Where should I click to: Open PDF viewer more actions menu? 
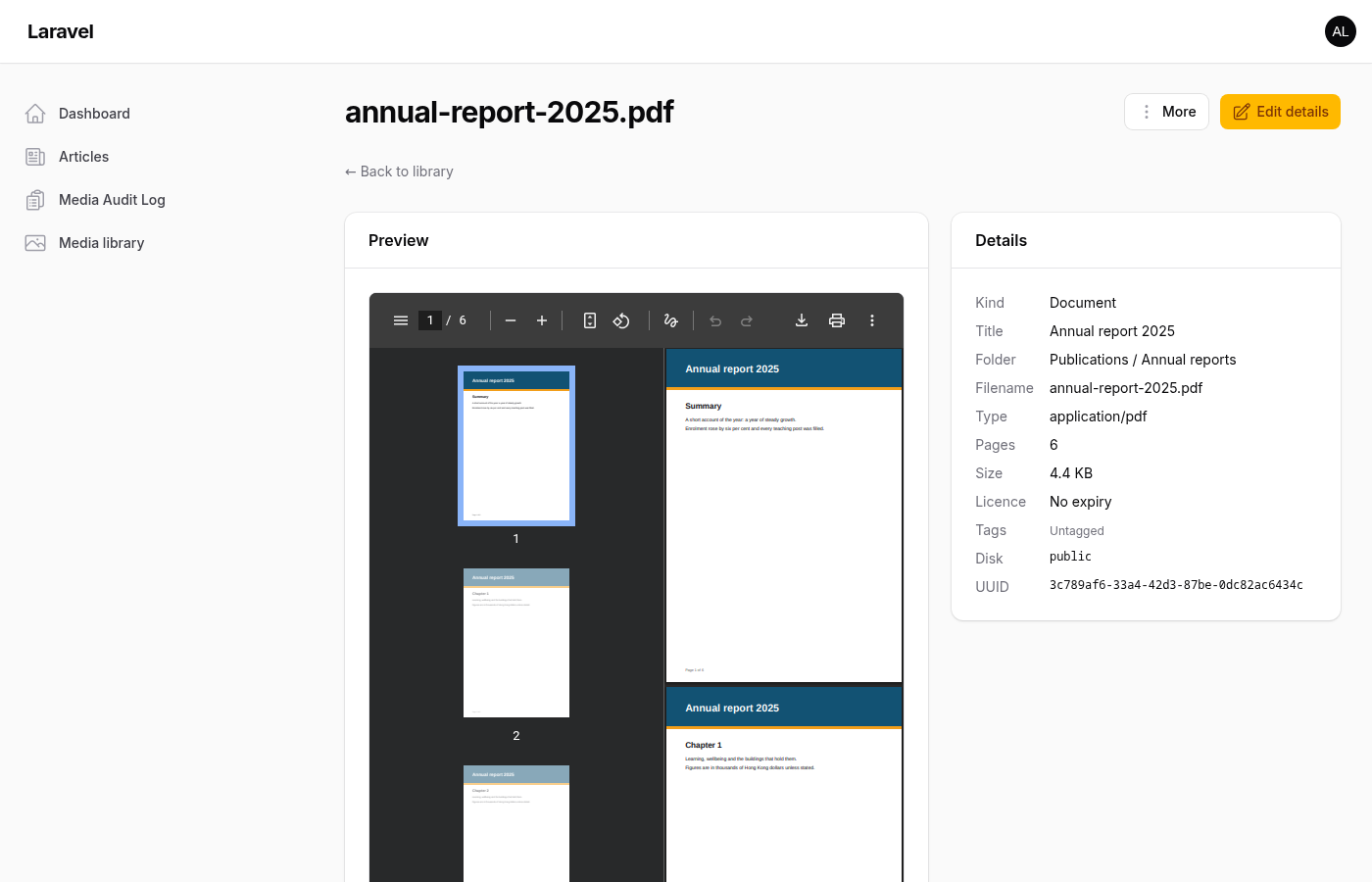click(872, 320)
